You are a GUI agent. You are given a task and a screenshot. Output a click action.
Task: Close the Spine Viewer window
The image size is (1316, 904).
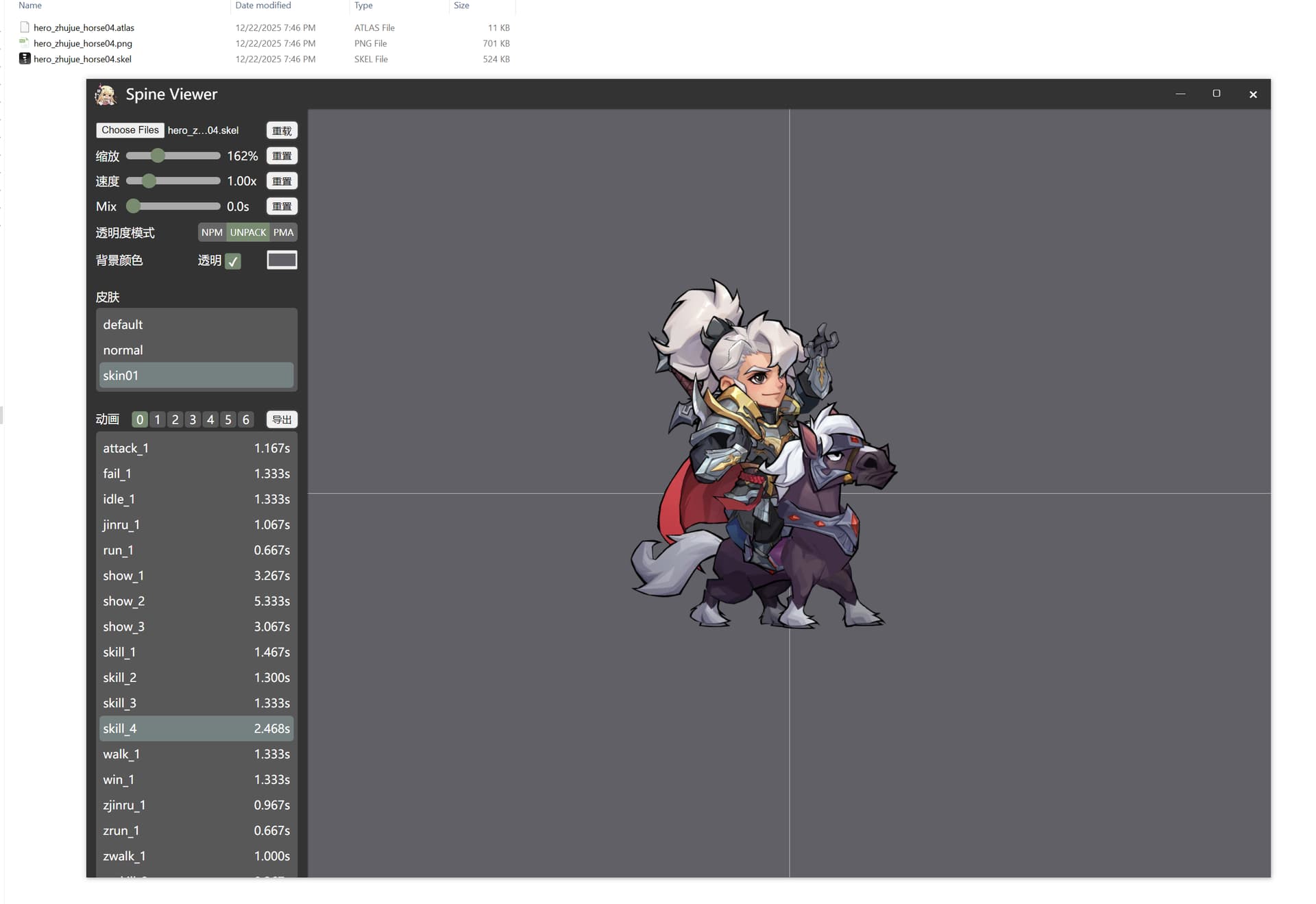coord(1252,95)
